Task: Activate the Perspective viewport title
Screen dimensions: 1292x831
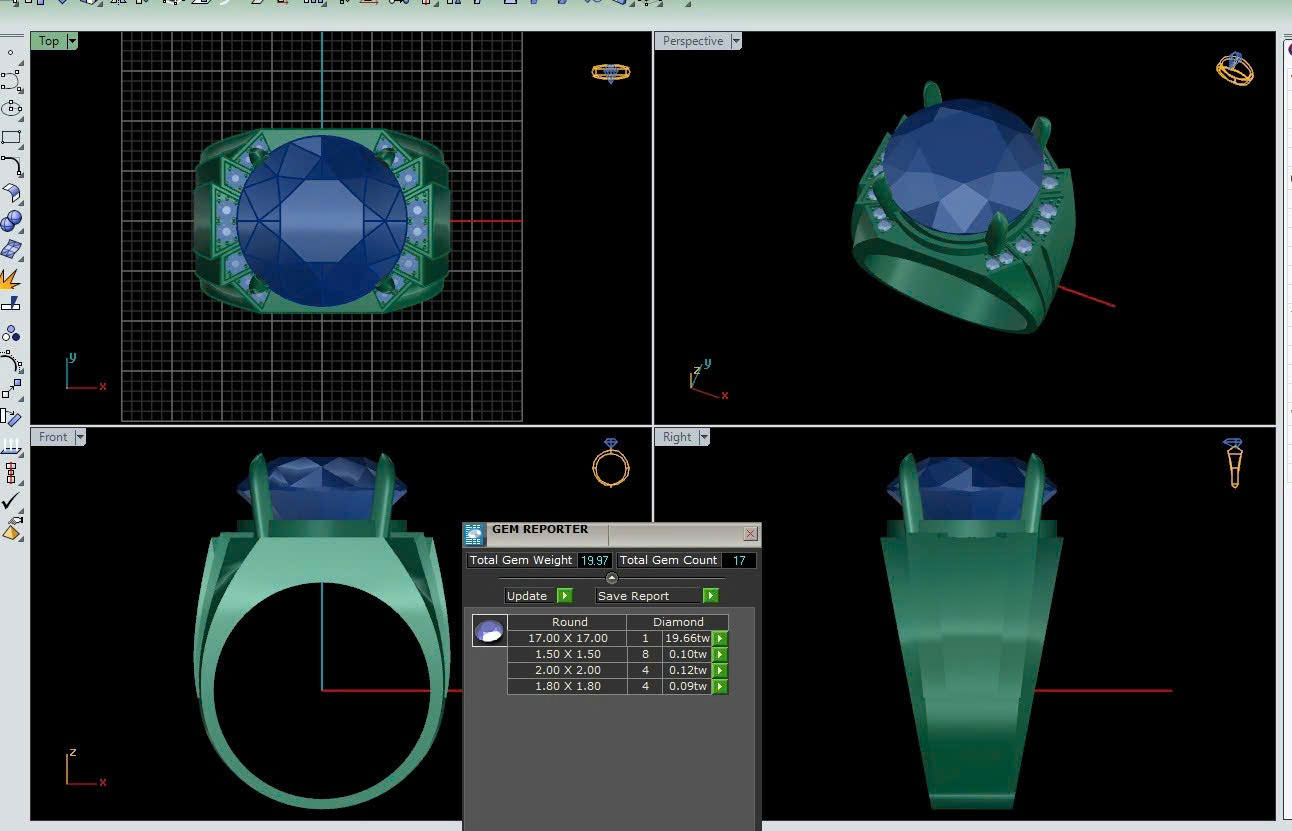Action: point(692,41)
